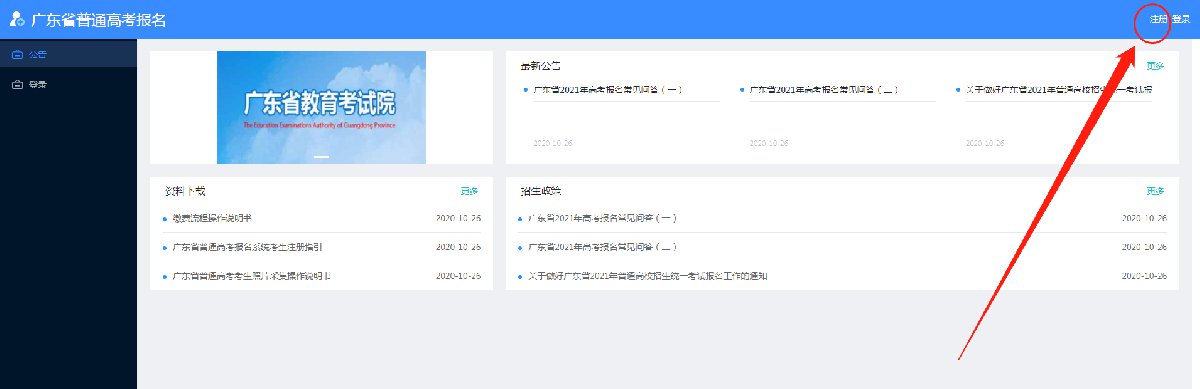Screen dimensions: 1200x389
Task: Click date in 招生政策 常见问答（一） row
Action: (1144, 218)
